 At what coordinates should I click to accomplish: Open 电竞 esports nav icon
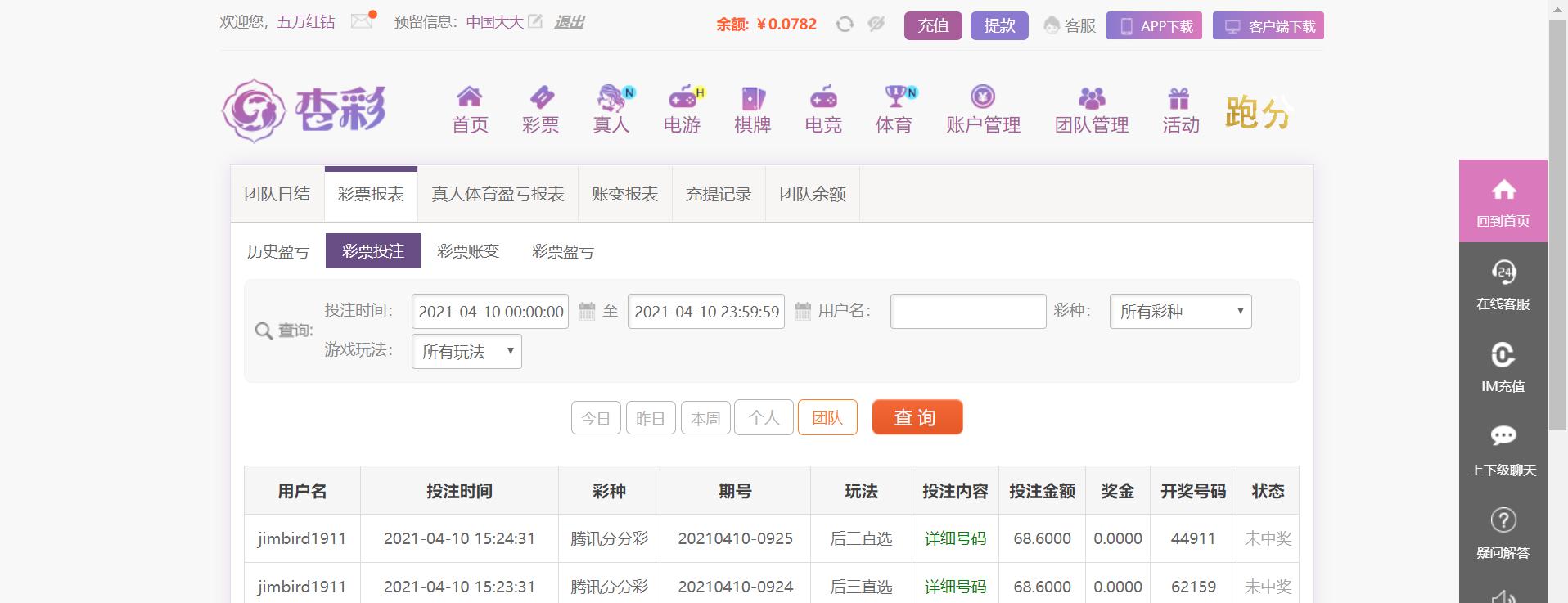coord(823,110)
